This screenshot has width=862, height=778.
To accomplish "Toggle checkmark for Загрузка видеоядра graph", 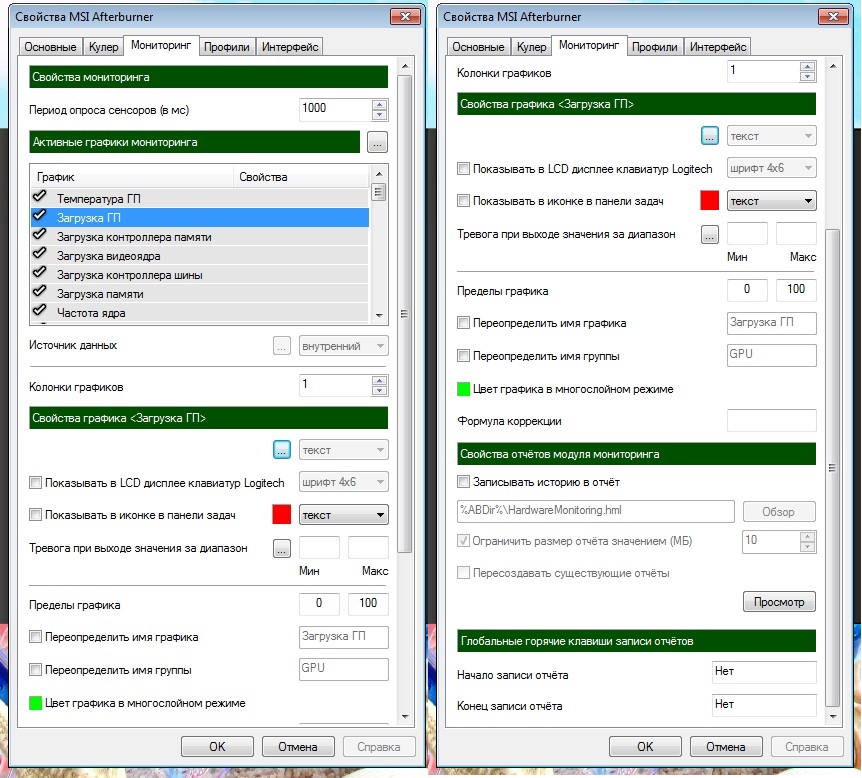I will tap(40, 253).
